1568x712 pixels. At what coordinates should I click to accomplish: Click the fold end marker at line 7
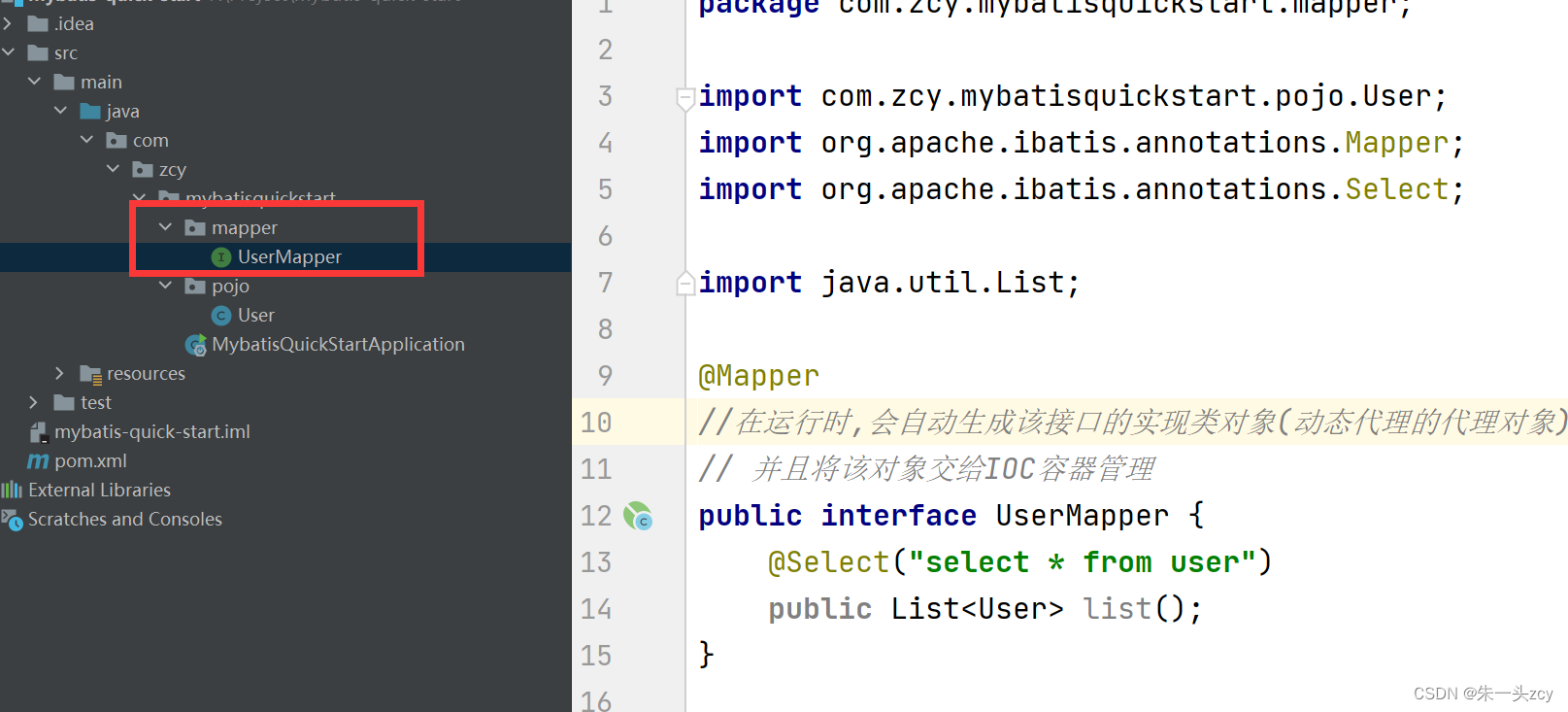[685, 283]
